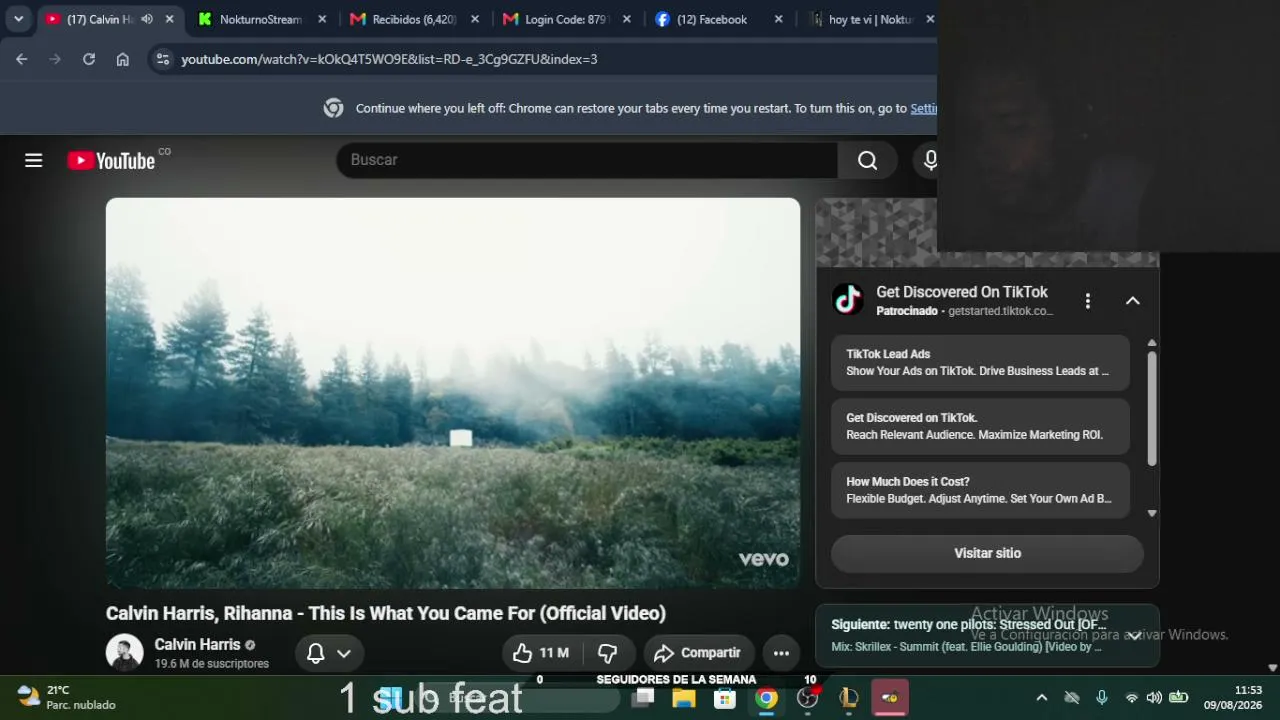This screenshot has width=1280, height=720.
Task: Open the TikTok ad options three-dot menu
Action: pyautogui.click(x=1088, y=300)
